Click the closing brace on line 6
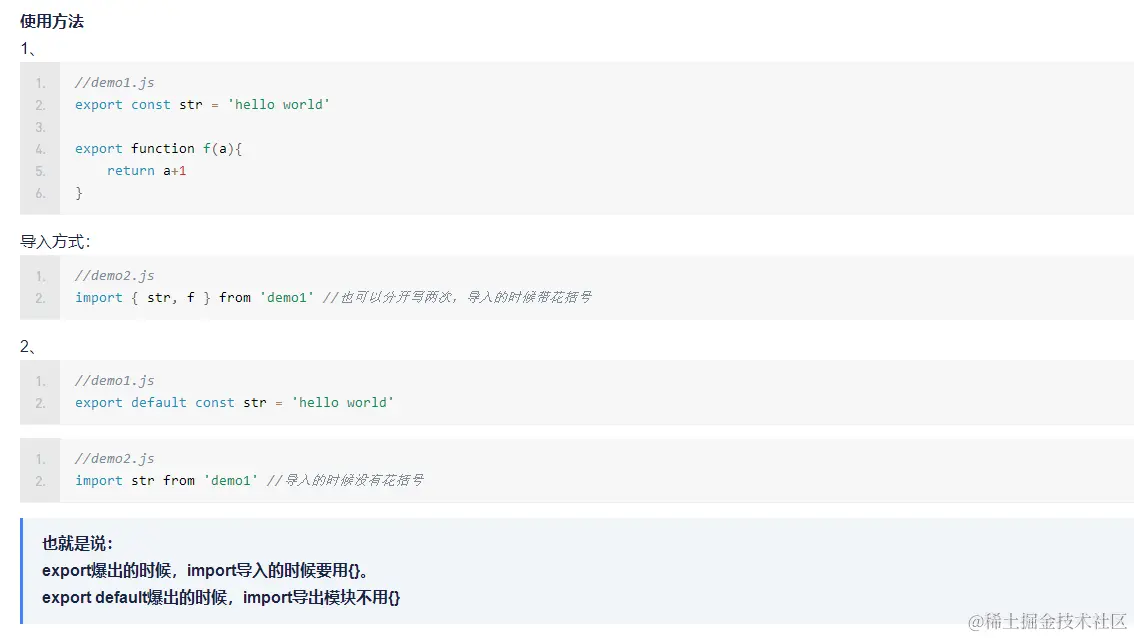Viewport: 1134px width, 638px height. pyautogui.click(x=79, y=193)
